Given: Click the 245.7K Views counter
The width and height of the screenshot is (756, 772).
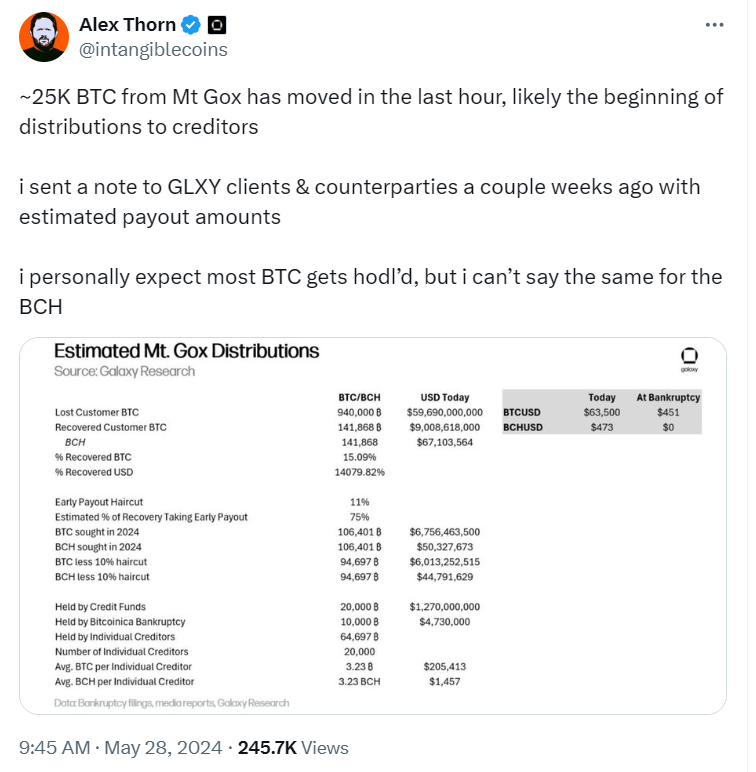Looking at the screenshot, I should (293, 747).
